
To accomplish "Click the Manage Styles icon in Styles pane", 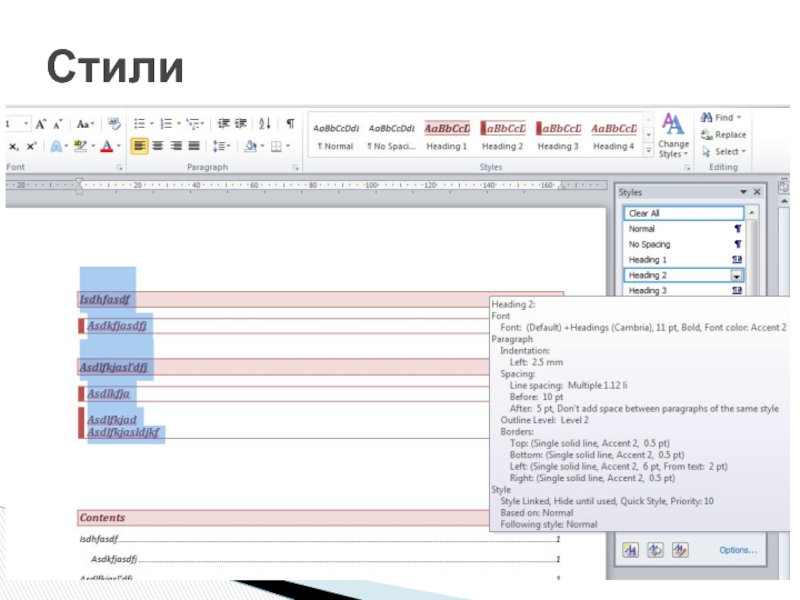I will click(x=680, y=549).
